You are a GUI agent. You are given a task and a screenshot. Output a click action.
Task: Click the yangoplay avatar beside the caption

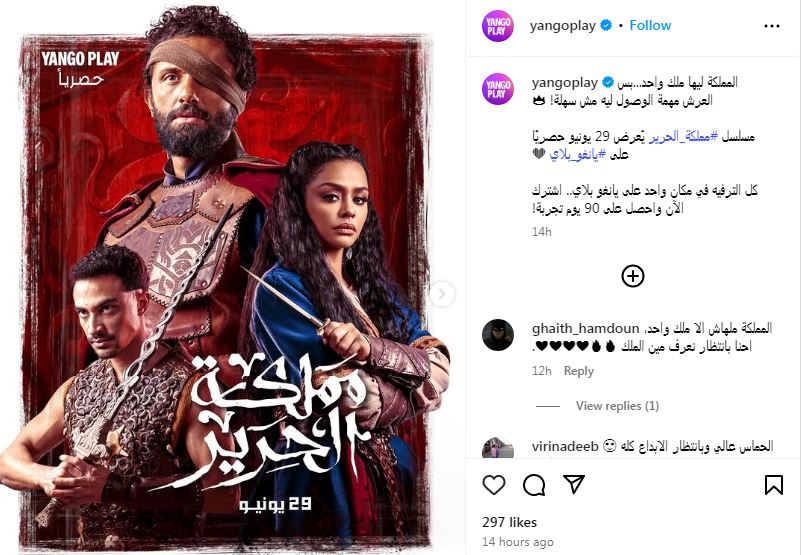click(498, 89)
